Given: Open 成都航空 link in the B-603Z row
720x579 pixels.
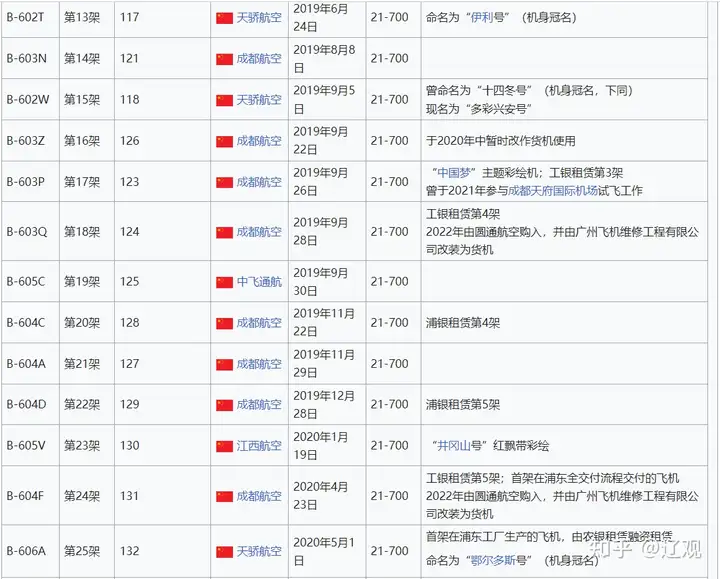Looking at the screenshot, I should (259, 141).
